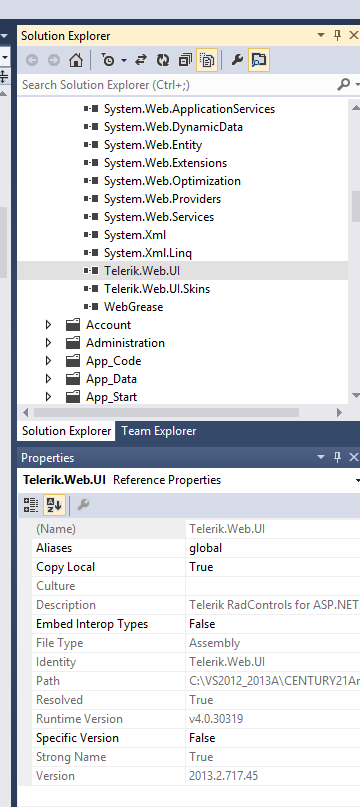Select the Solution Explorer tab
This screenshot has height=807, width=360.
pos(66,431)
